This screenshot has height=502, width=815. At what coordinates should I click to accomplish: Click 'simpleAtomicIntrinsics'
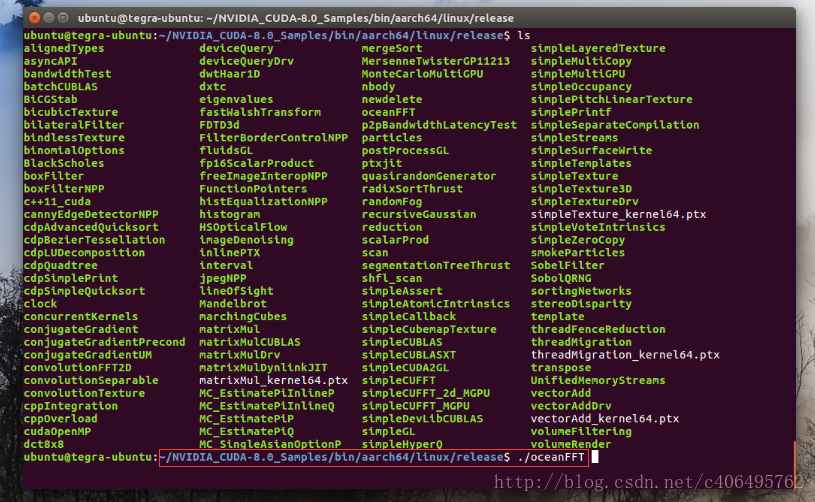pos(436,303)
